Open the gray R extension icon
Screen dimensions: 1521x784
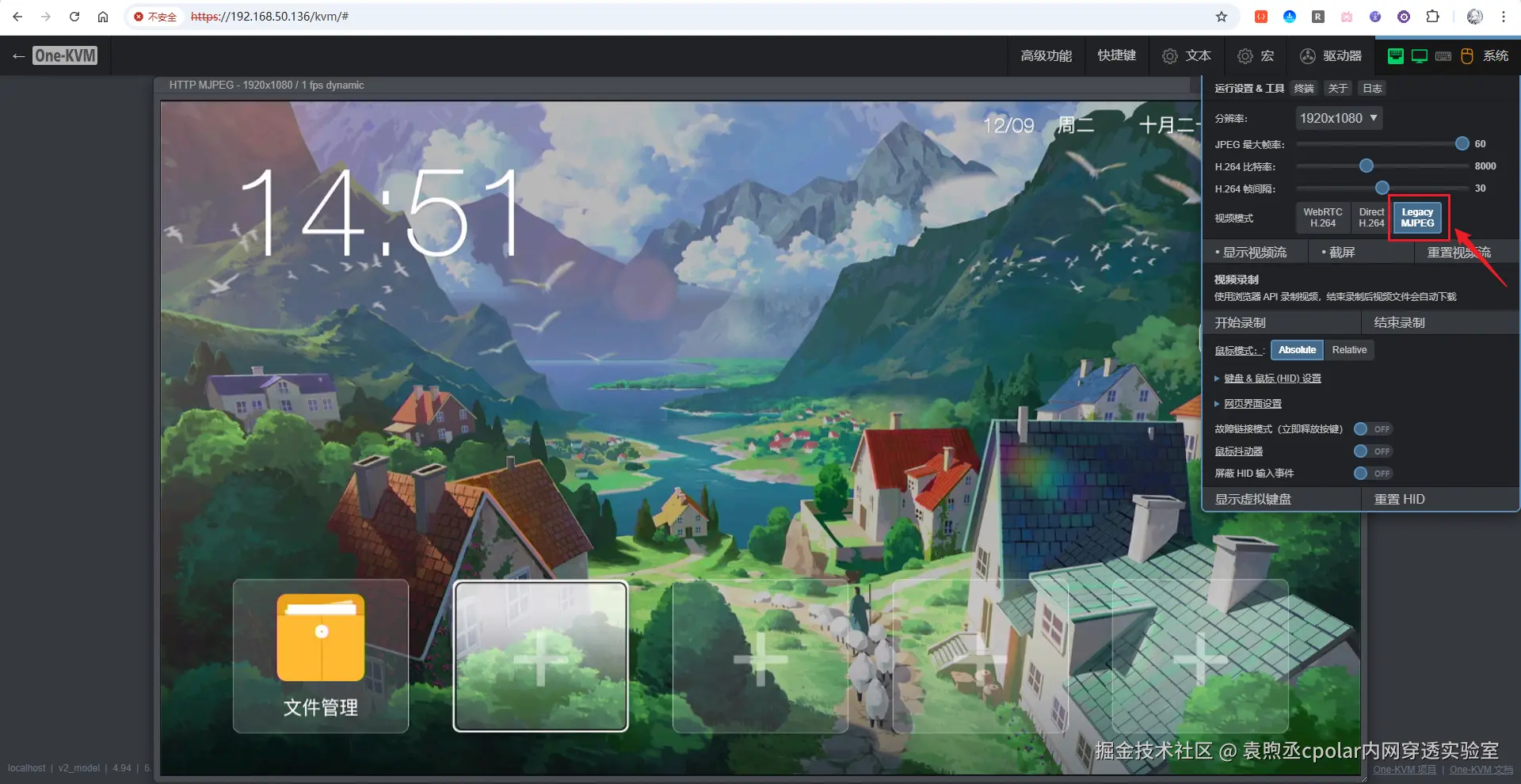coord(1318,17)
